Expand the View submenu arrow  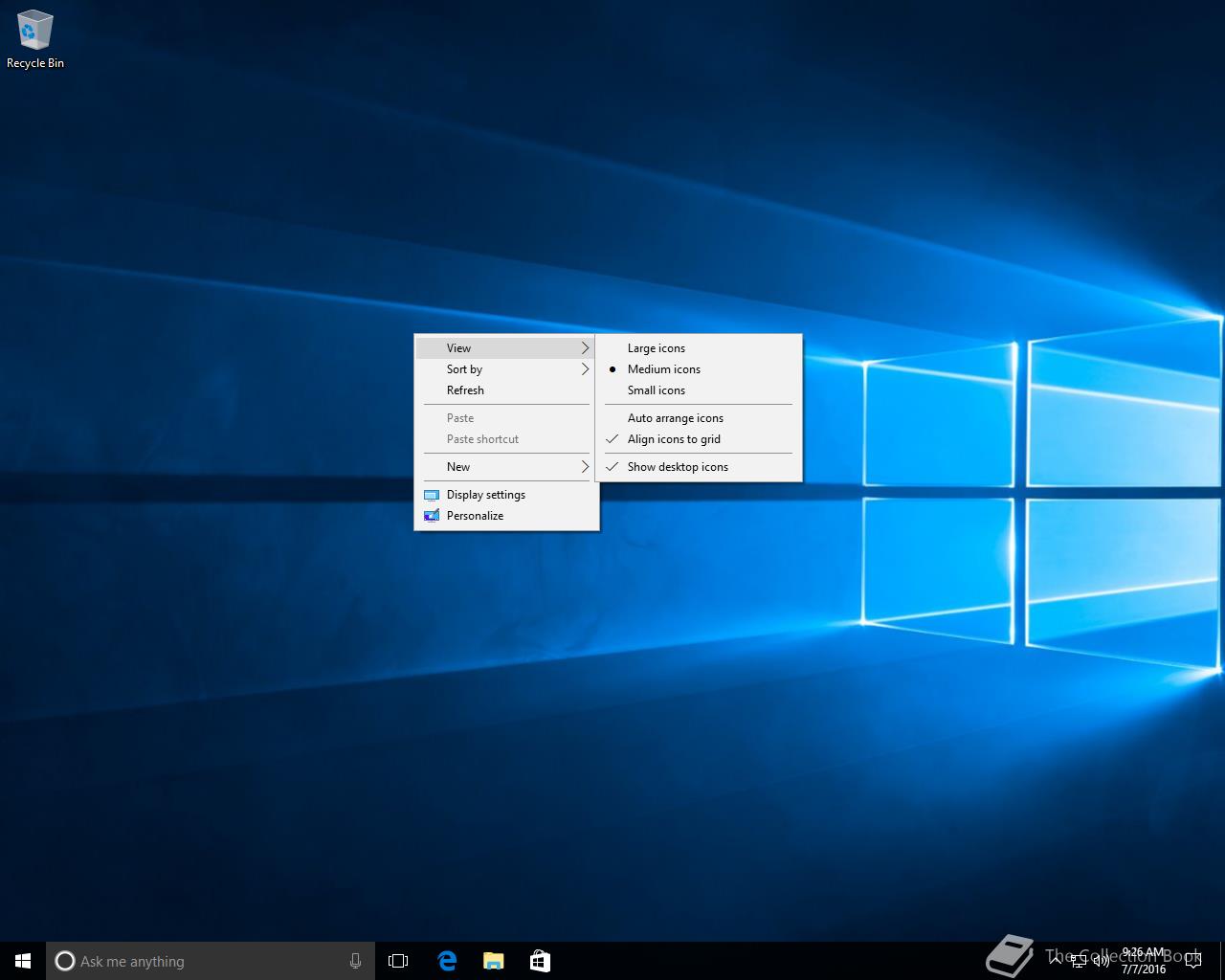[585, 348]
